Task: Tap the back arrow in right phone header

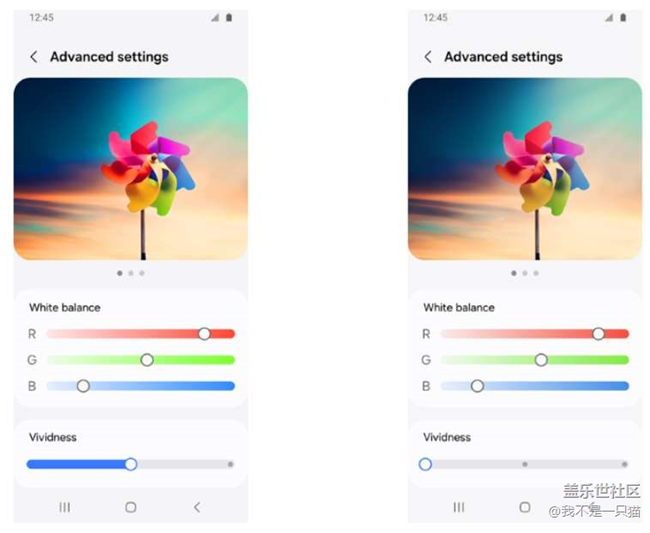Action: click(x=428, y=57)
